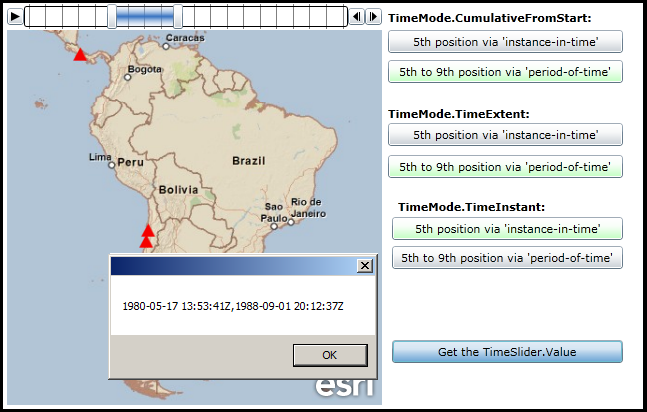Get the TimeSlider.Value

click(x=507, y=352)
